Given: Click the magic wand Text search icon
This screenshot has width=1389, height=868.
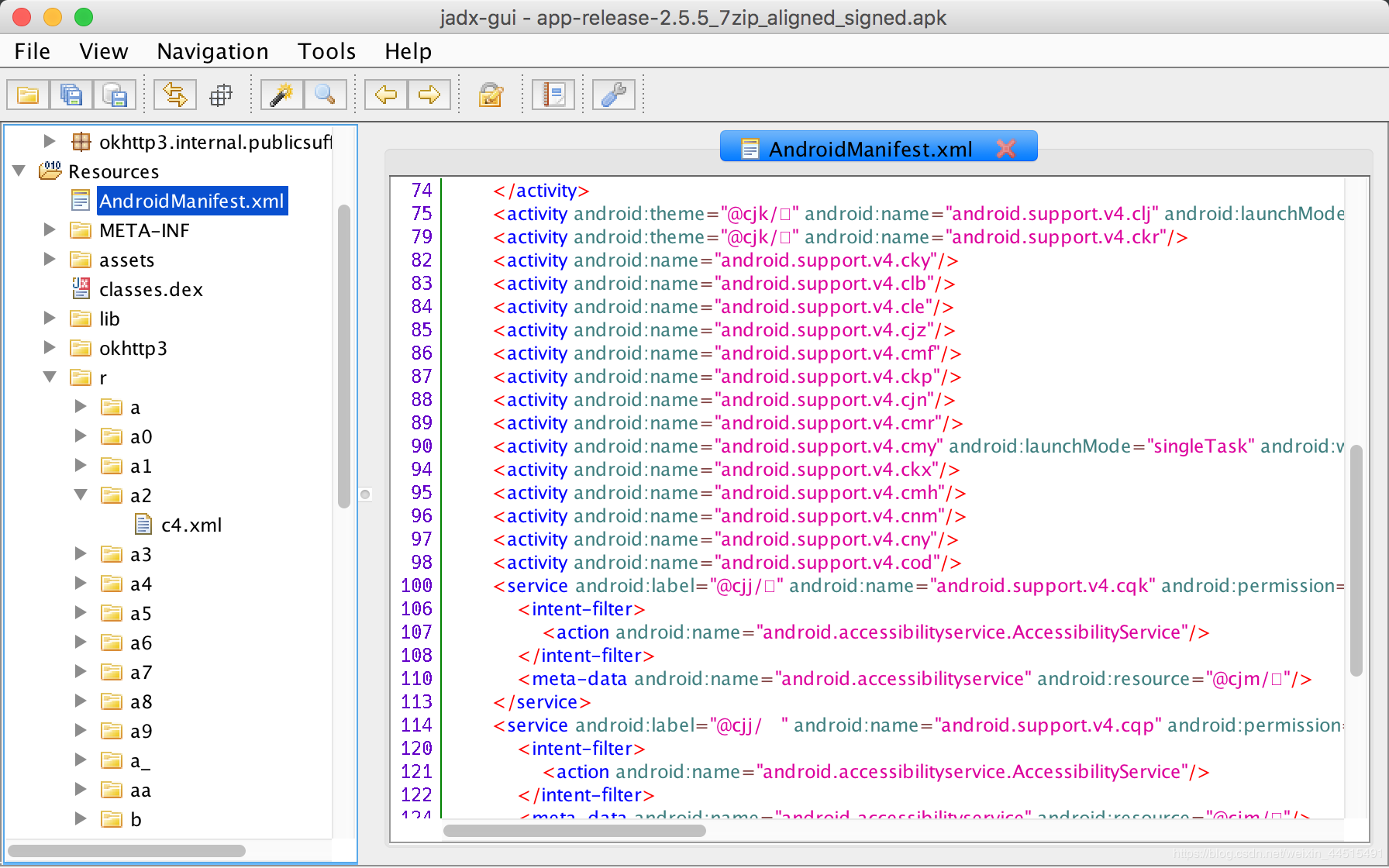Looking at the screenshot, I should [x=281, y=95].
